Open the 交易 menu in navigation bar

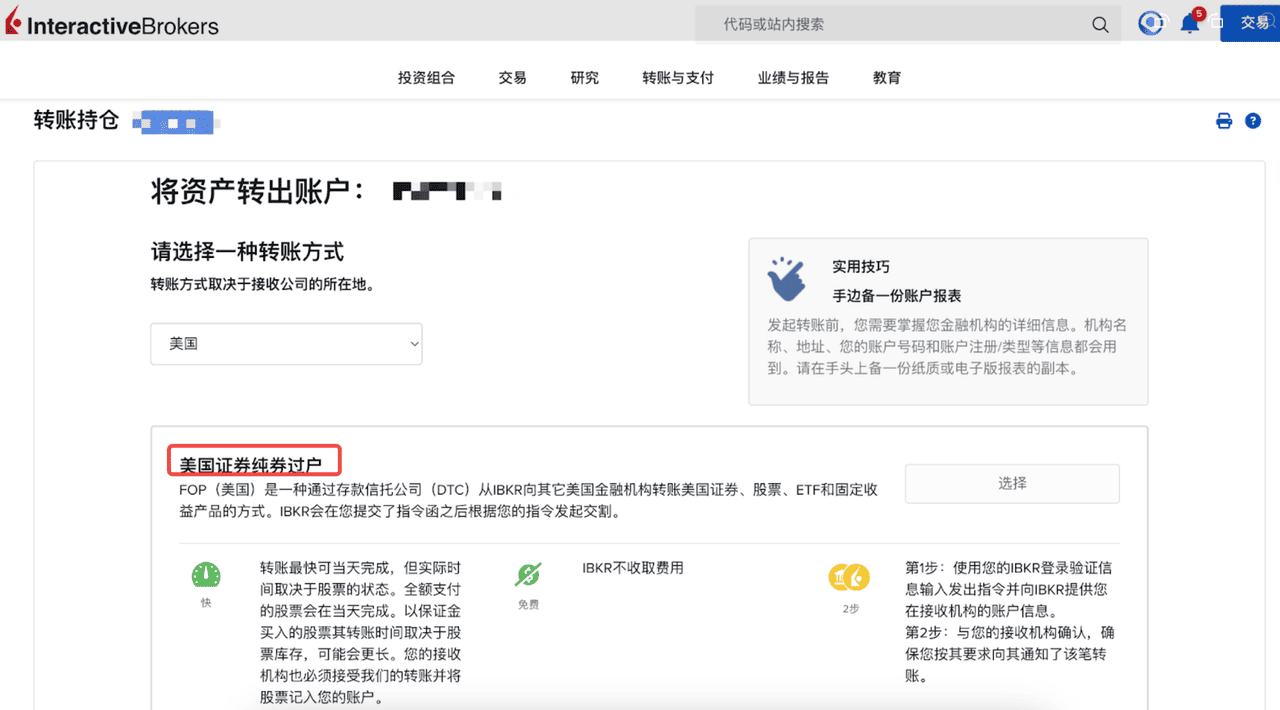[x=513, y=77]
